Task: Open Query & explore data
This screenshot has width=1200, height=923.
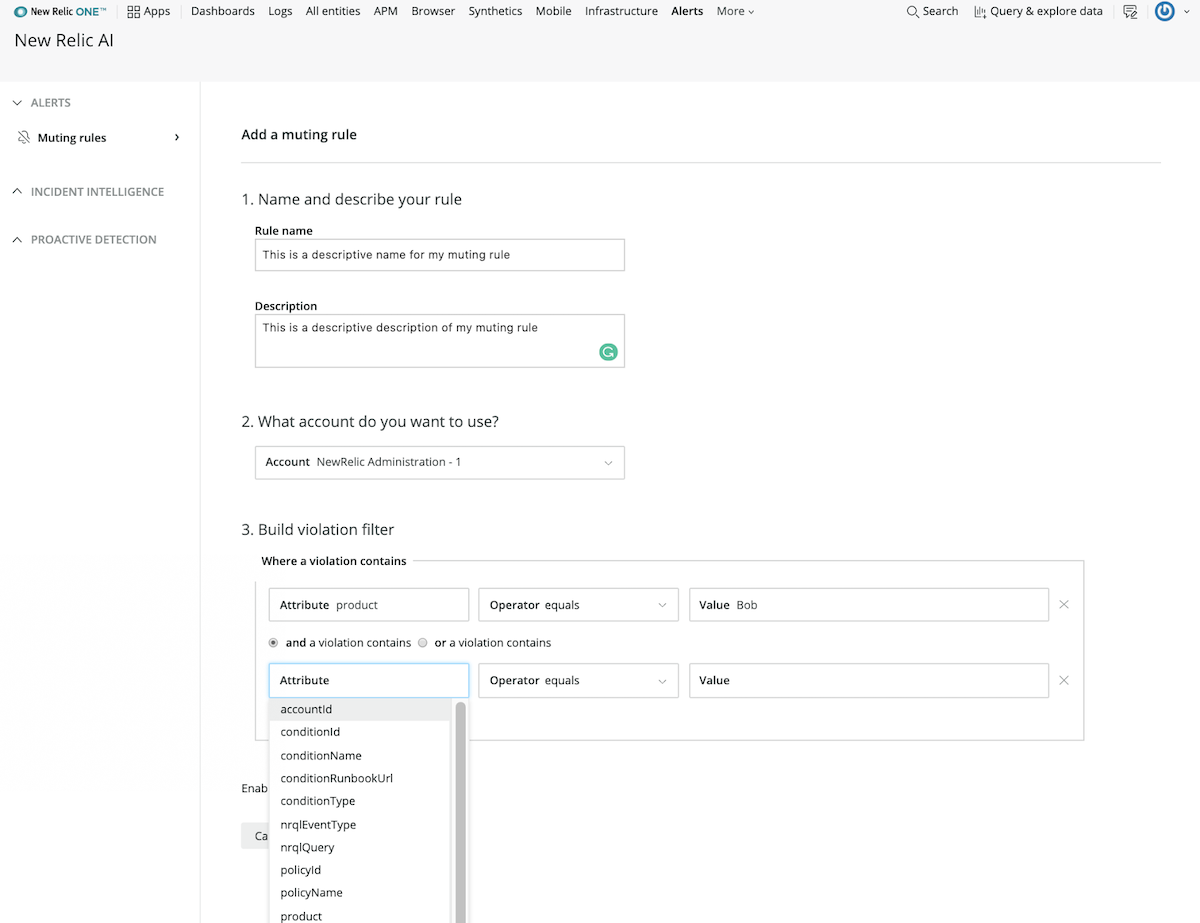Action: pos(1038,11)
